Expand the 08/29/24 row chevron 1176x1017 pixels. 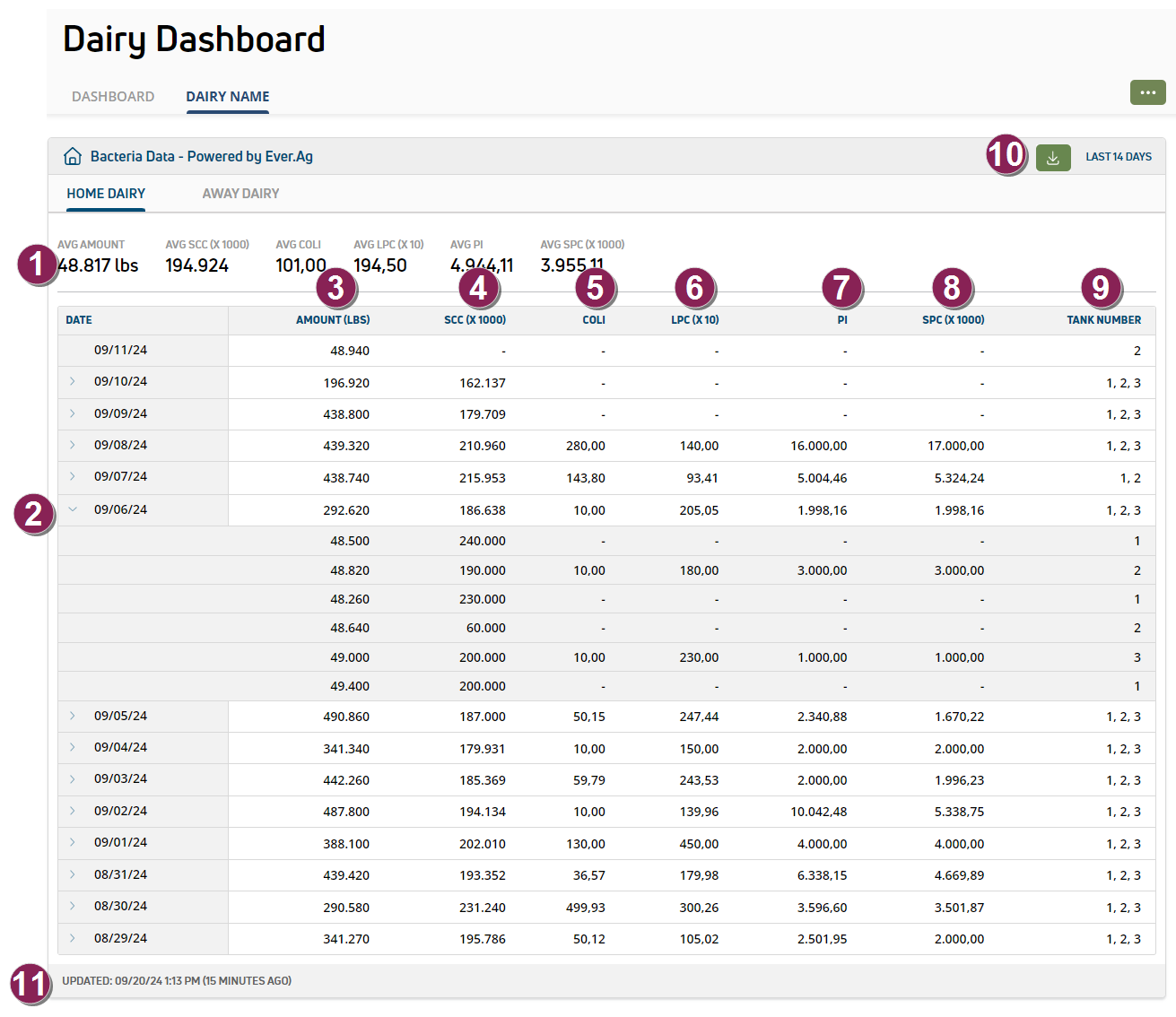tap(73, 938)
